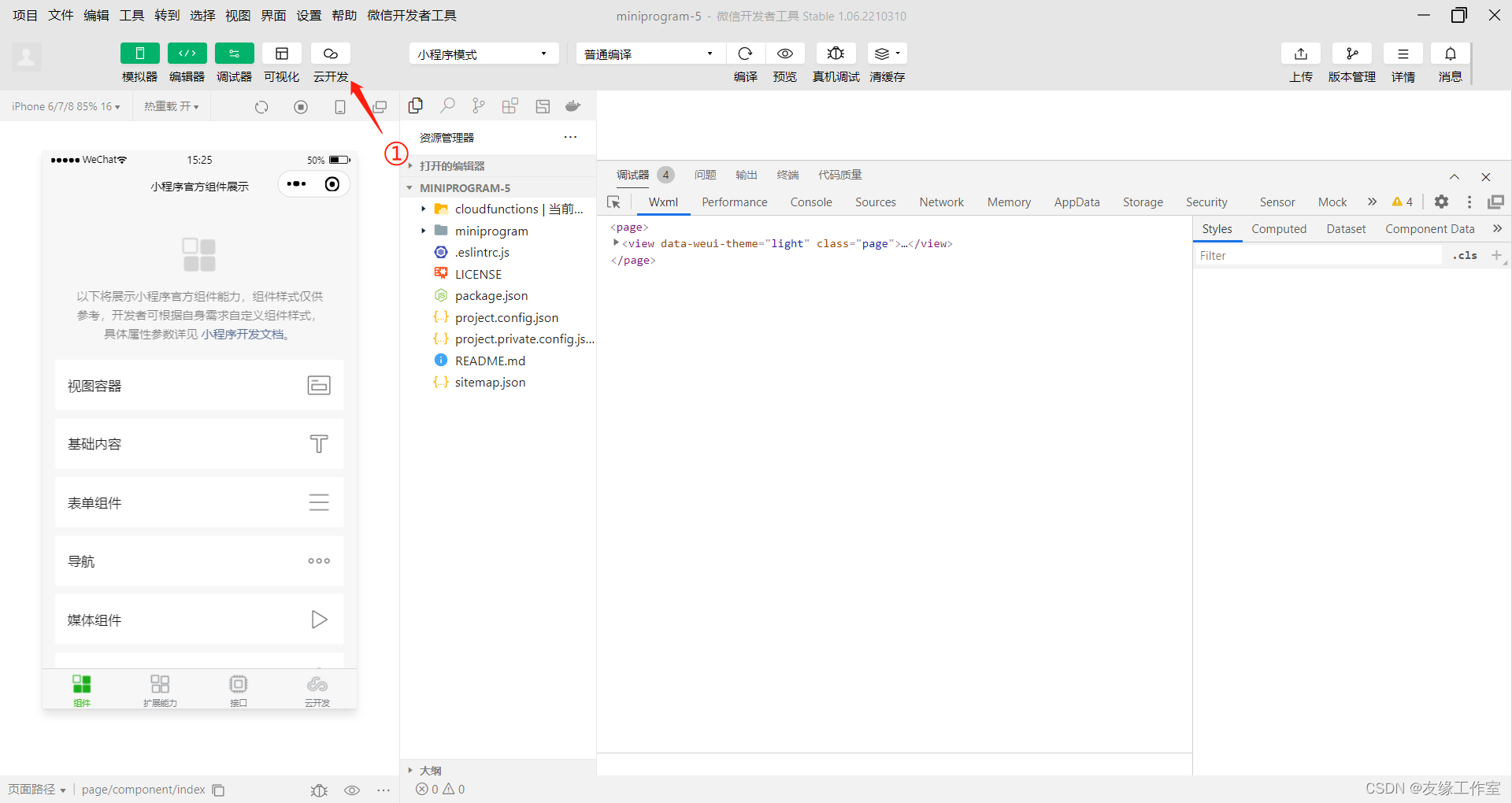Screen dimensions: 1512x803
Task: Toggle the debugger (调试器) panel button
Action: (235, 54)
